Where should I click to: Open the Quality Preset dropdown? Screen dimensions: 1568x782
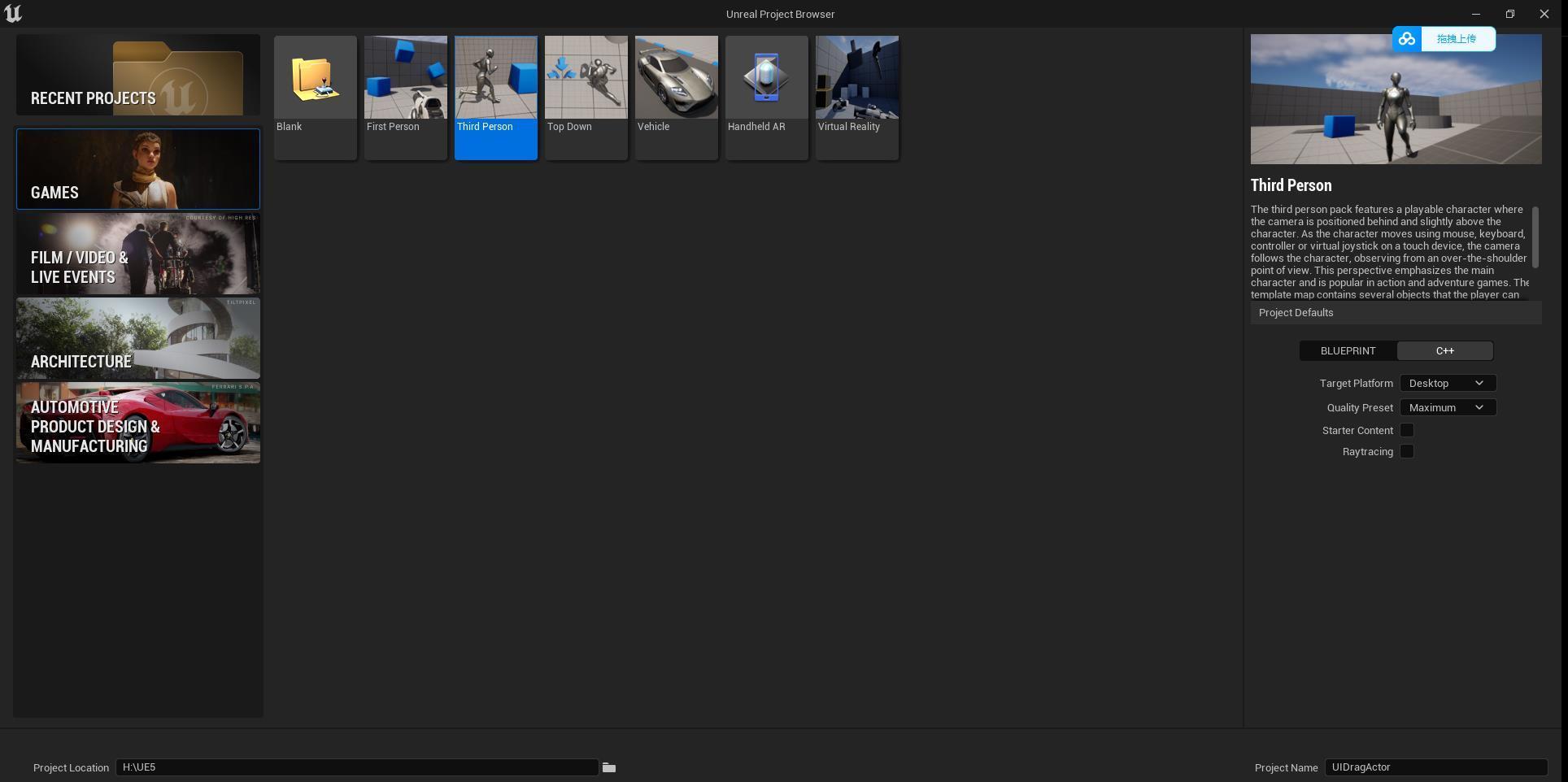(1448, 407)
